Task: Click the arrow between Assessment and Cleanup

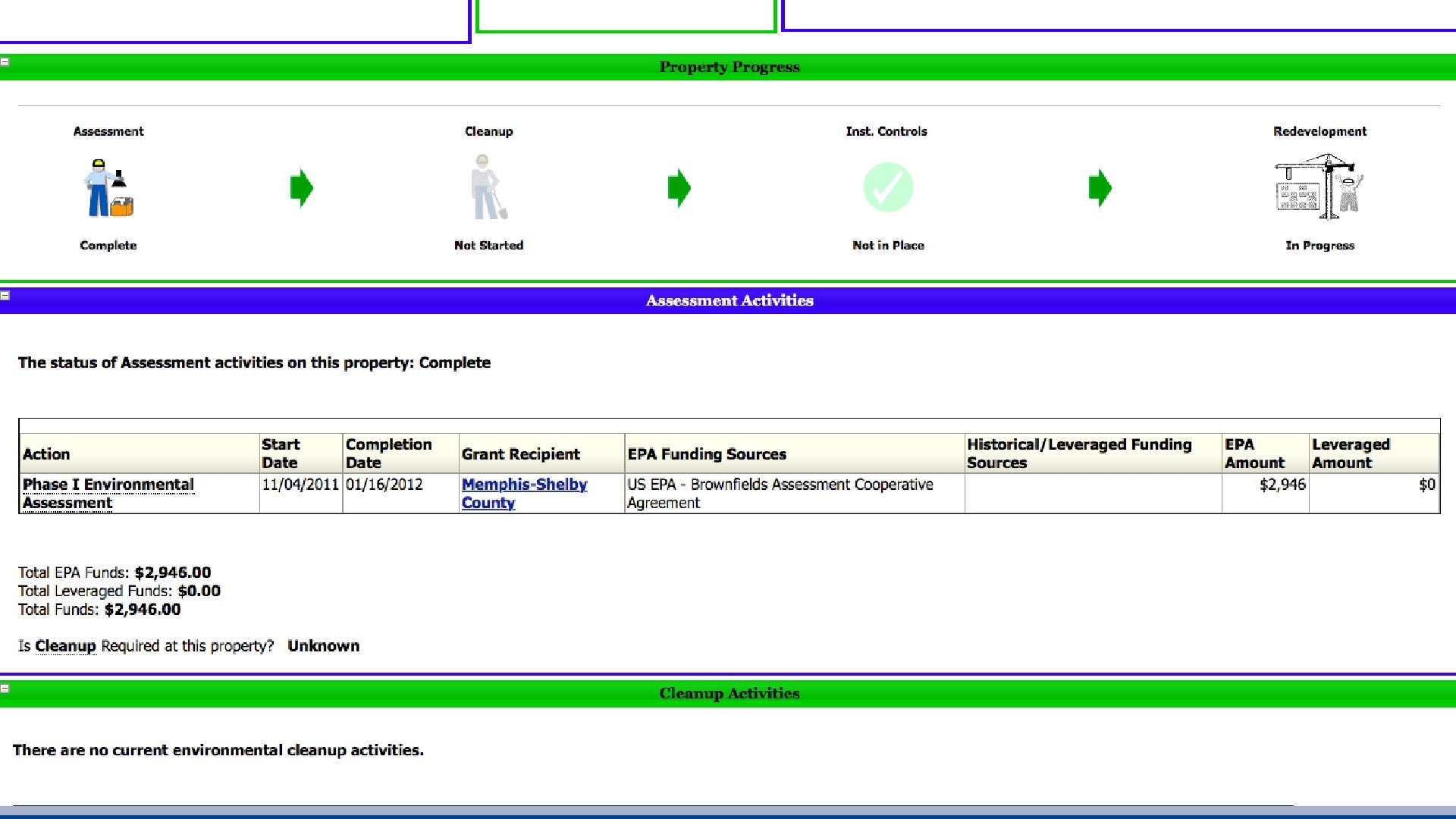Action: pos(302,187)
